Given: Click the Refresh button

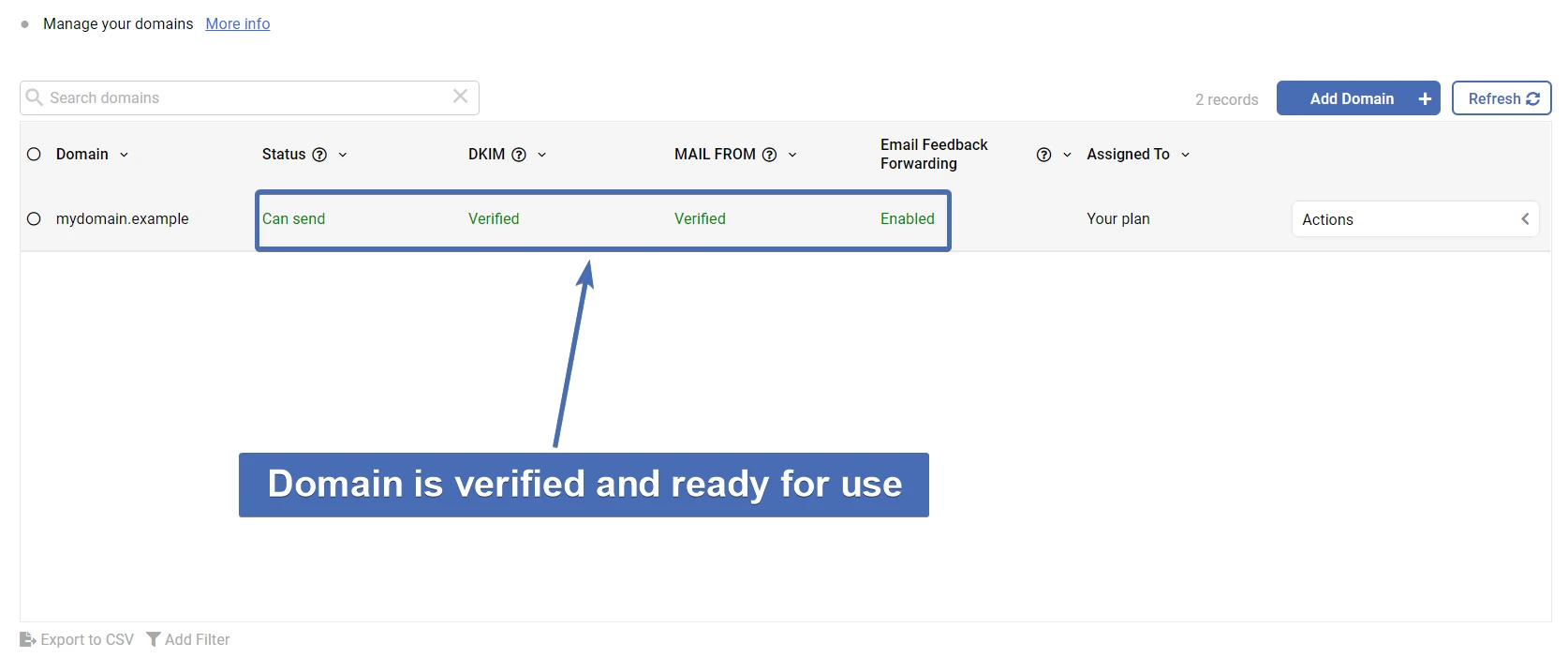Looking at the screenshot, I should (x=1501, y=98).
